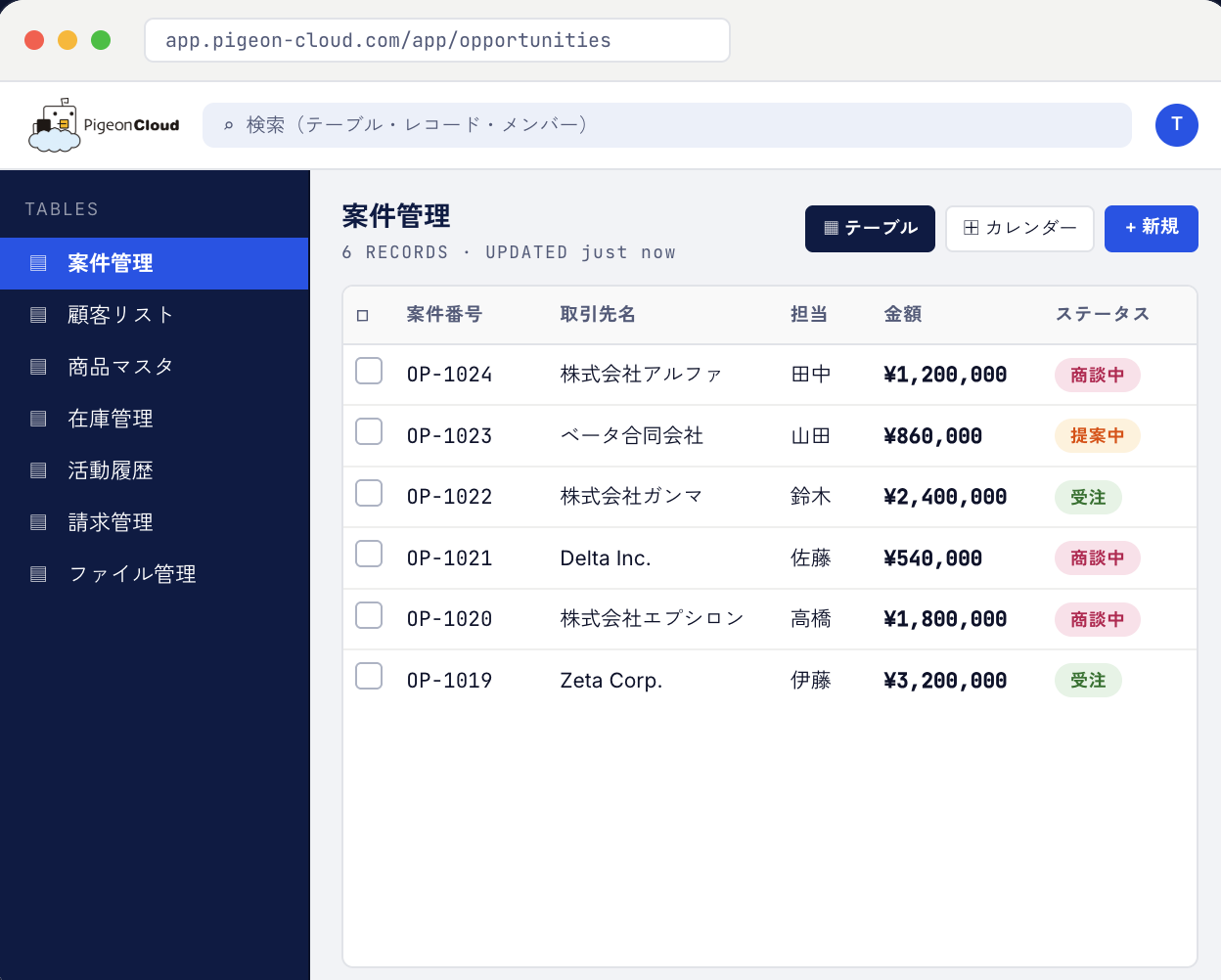This screenshot has width=1221, height=980.
Task: Tick the checkbox for Zeta Corp. row
Action: 369,676
